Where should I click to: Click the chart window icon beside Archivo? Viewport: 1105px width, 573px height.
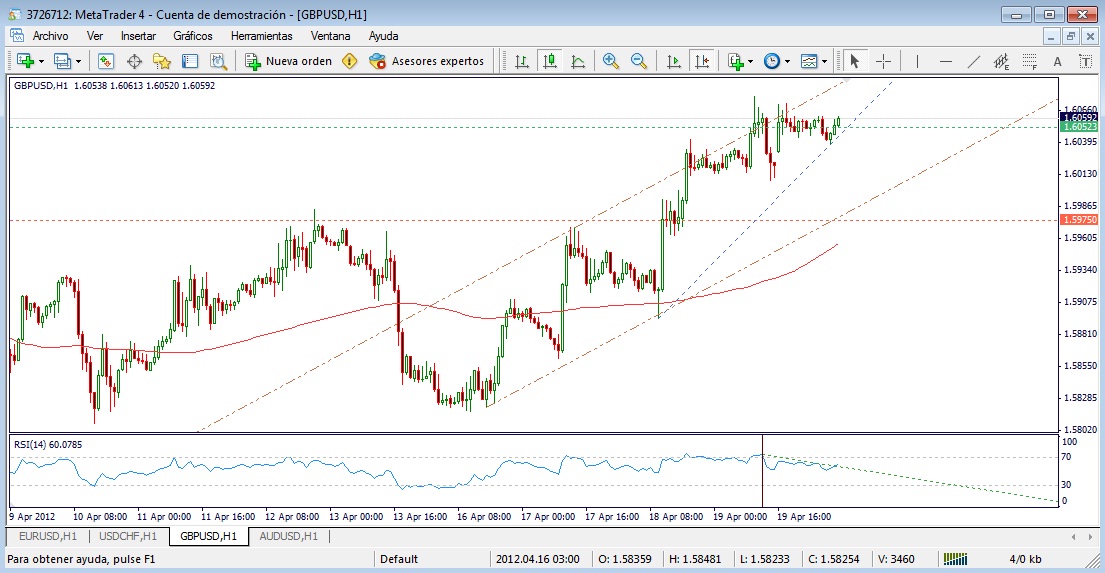(17, 35)
